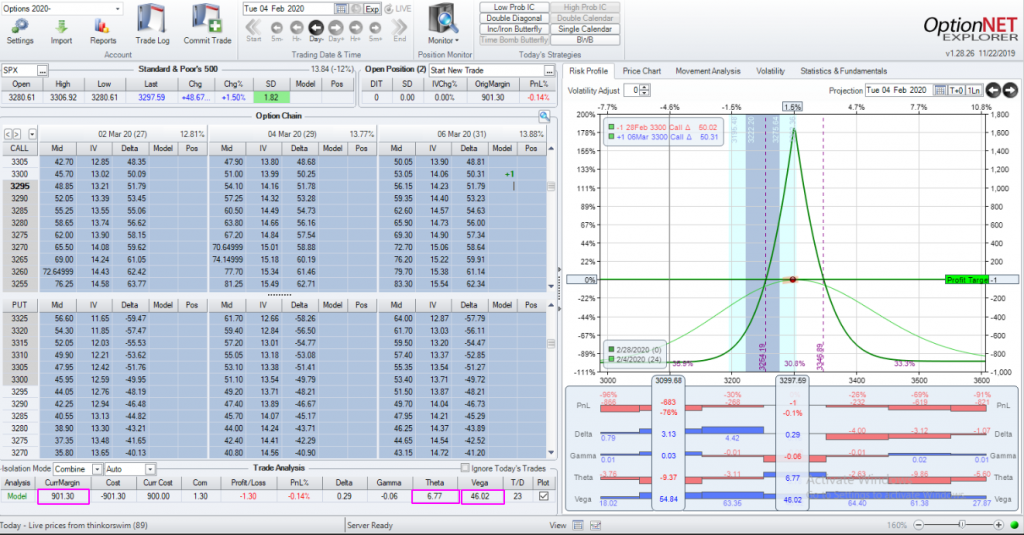Open the Reports icon
The height and width of the screenshot is (535, 1024).
103,26
